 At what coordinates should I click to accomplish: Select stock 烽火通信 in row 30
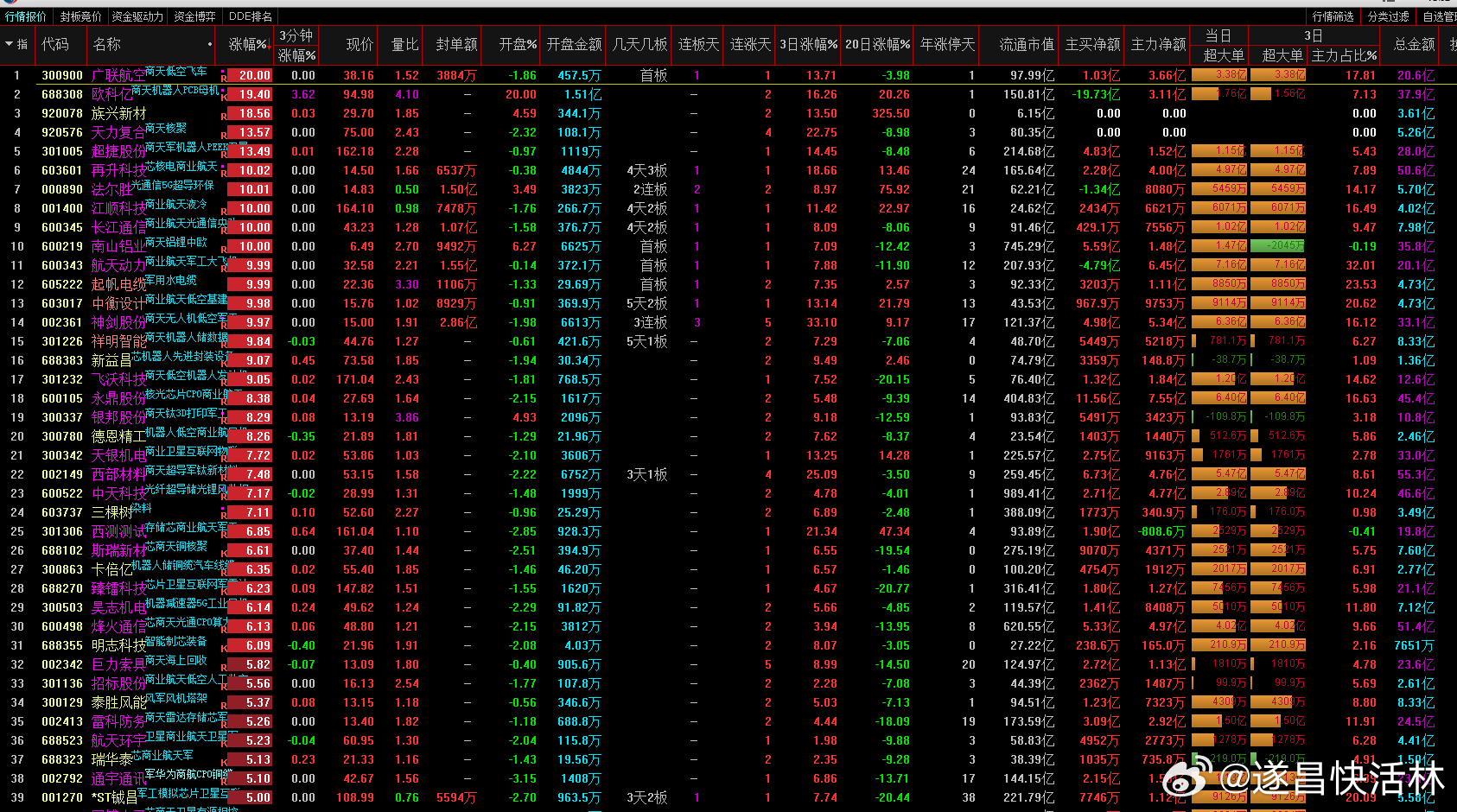118,627
